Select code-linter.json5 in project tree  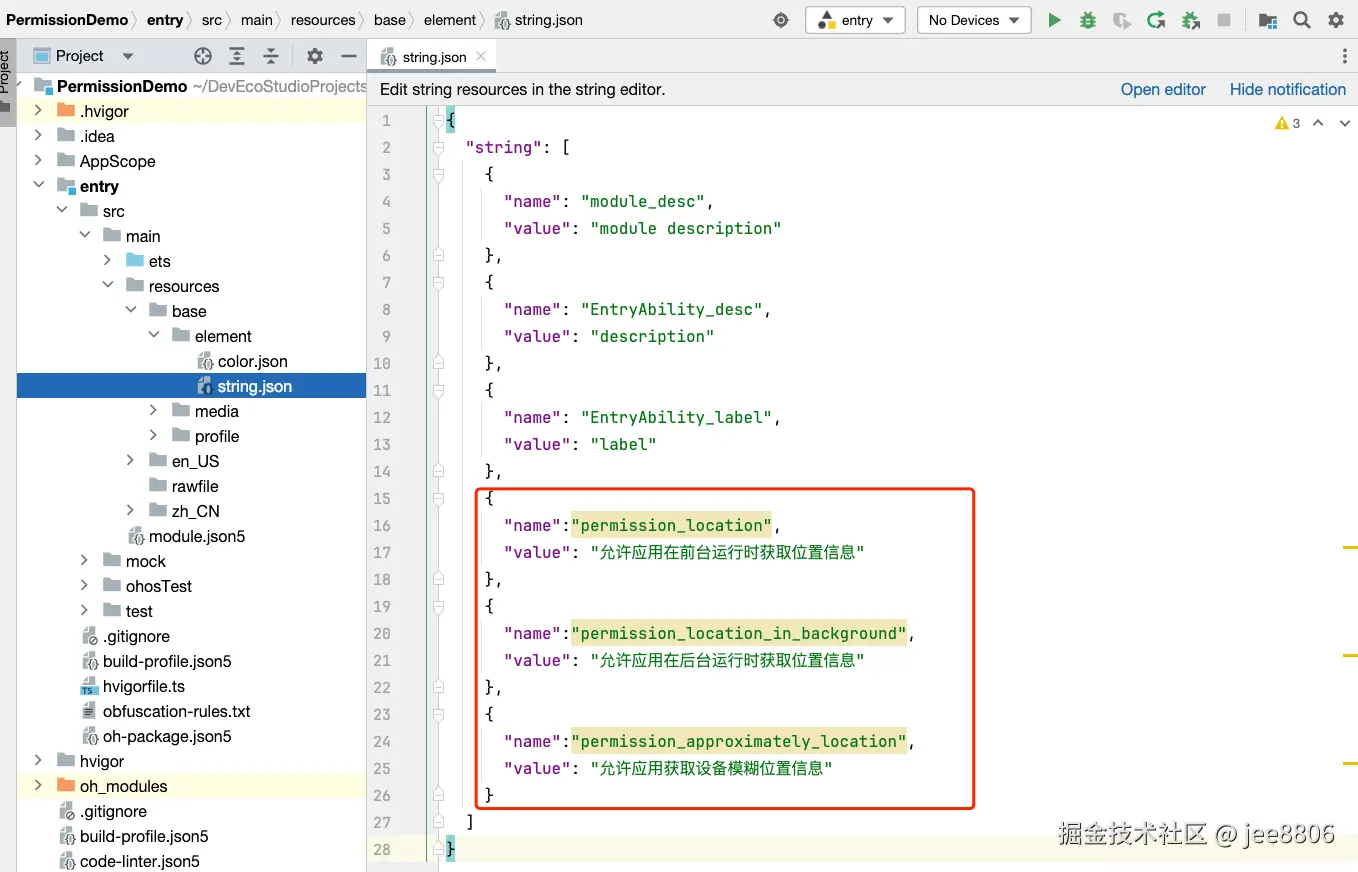tap(139, 861)
